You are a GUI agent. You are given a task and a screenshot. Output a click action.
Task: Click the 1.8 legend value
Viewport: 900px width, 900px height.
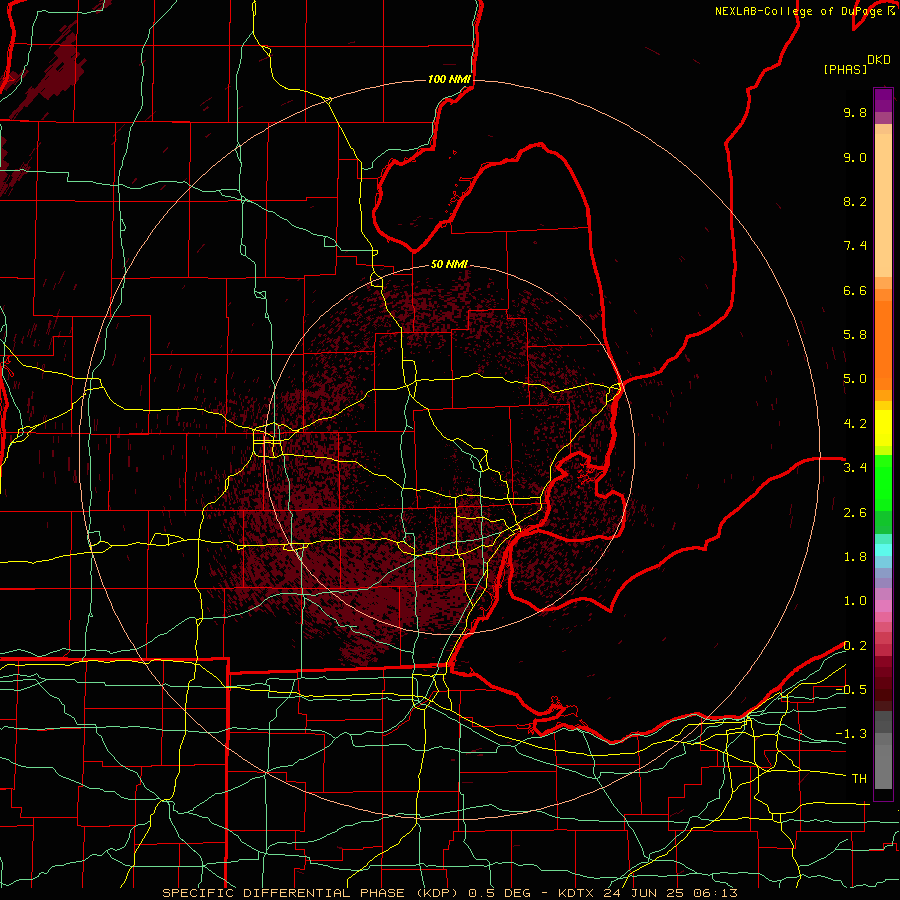855,557
